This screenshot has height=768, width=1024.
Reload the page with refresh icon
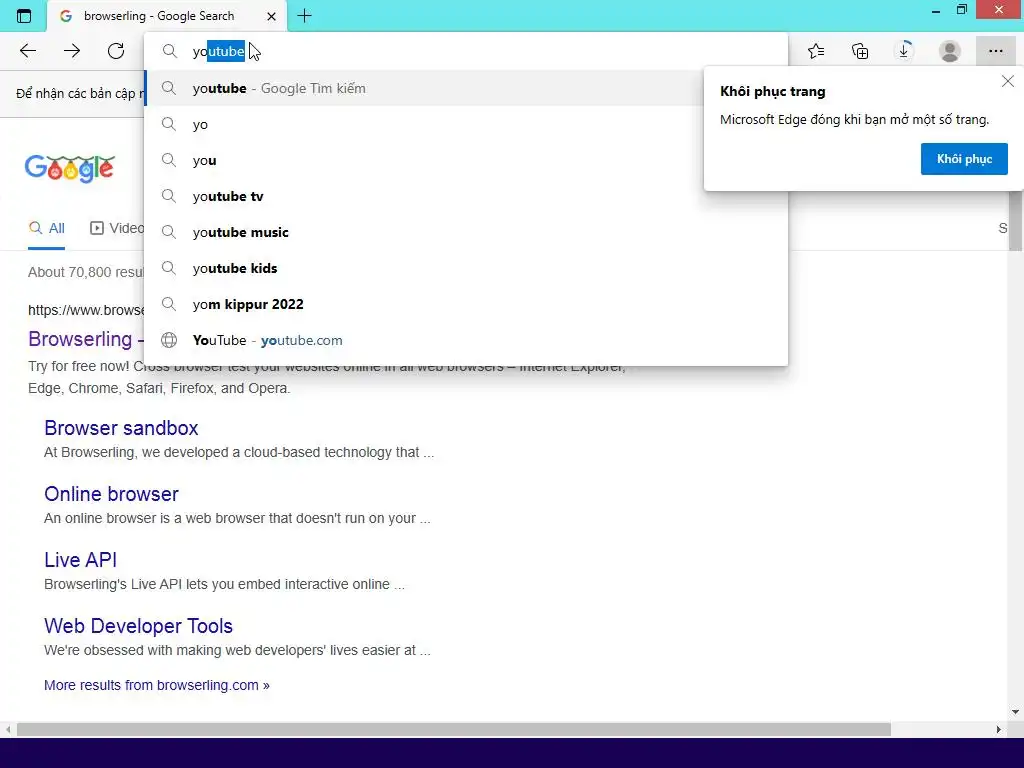(116, 51)
